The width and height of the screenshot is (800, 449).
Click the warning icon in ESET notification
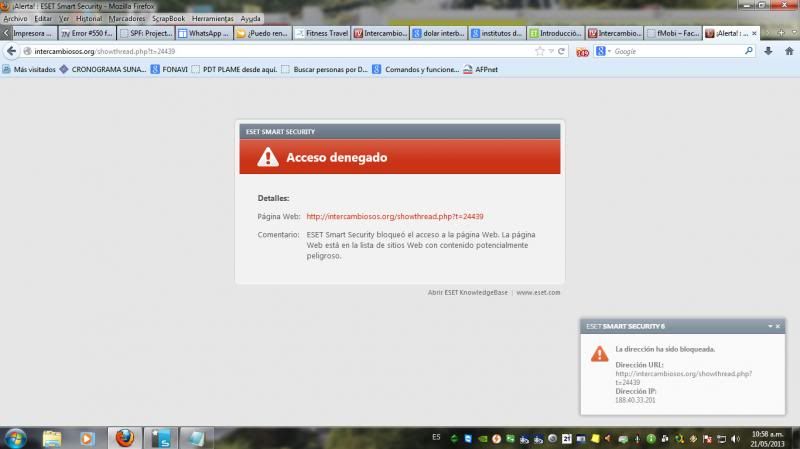pos(599,354)
